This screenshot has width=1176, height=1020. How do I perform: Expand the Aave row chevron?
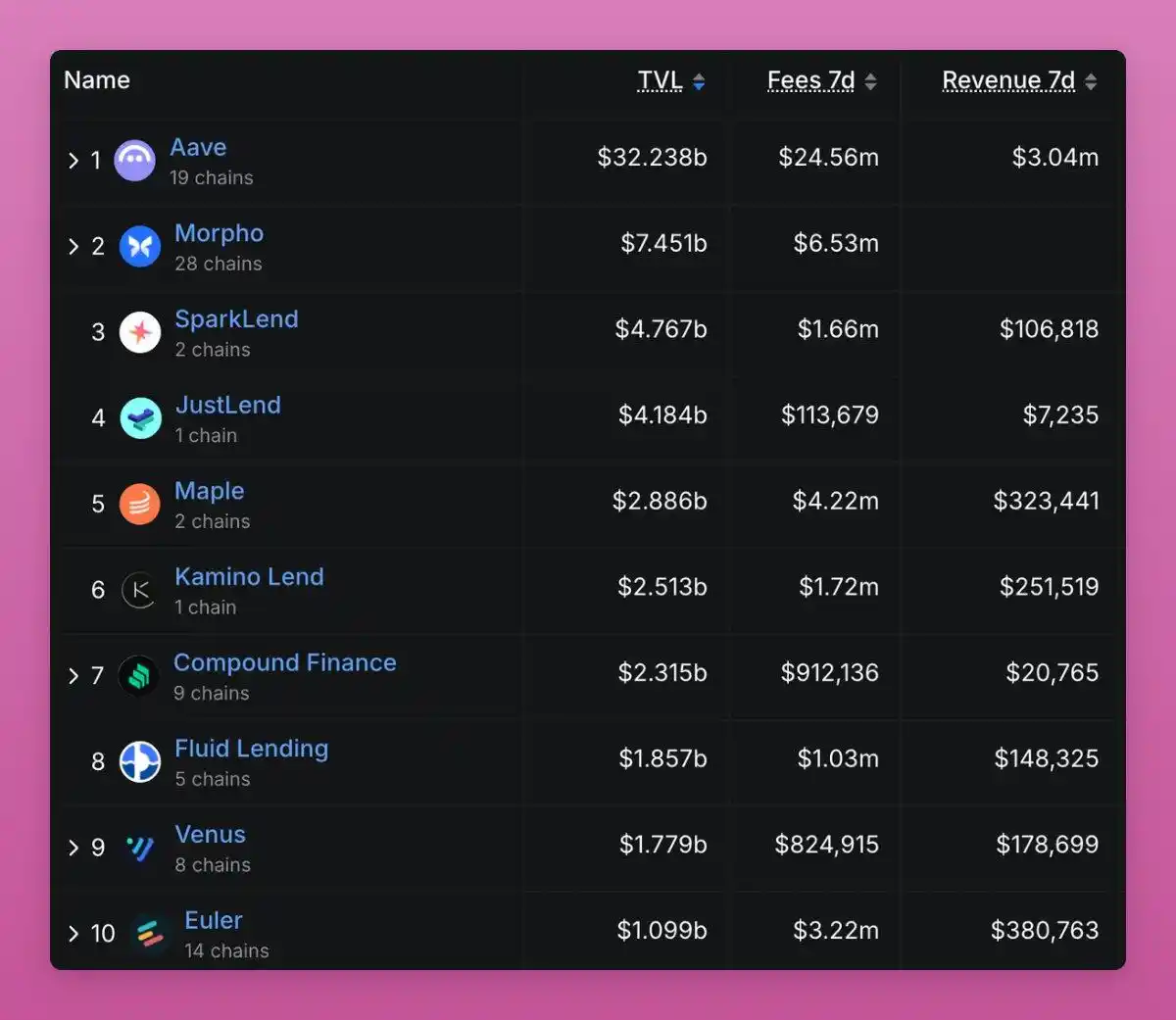(x=73, y=160)
